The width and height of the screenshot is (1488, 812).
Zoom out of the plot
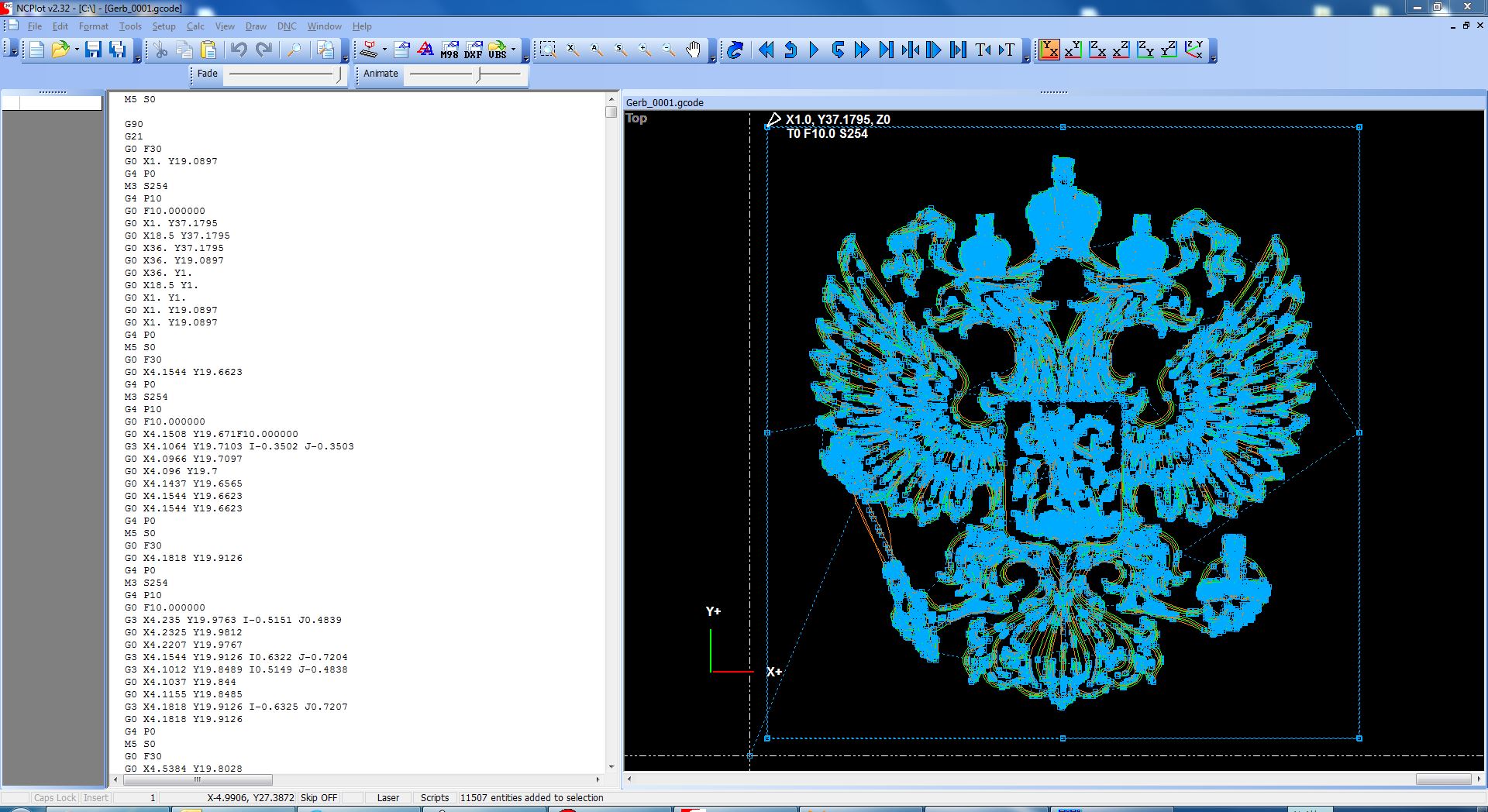tap(669, 50)
